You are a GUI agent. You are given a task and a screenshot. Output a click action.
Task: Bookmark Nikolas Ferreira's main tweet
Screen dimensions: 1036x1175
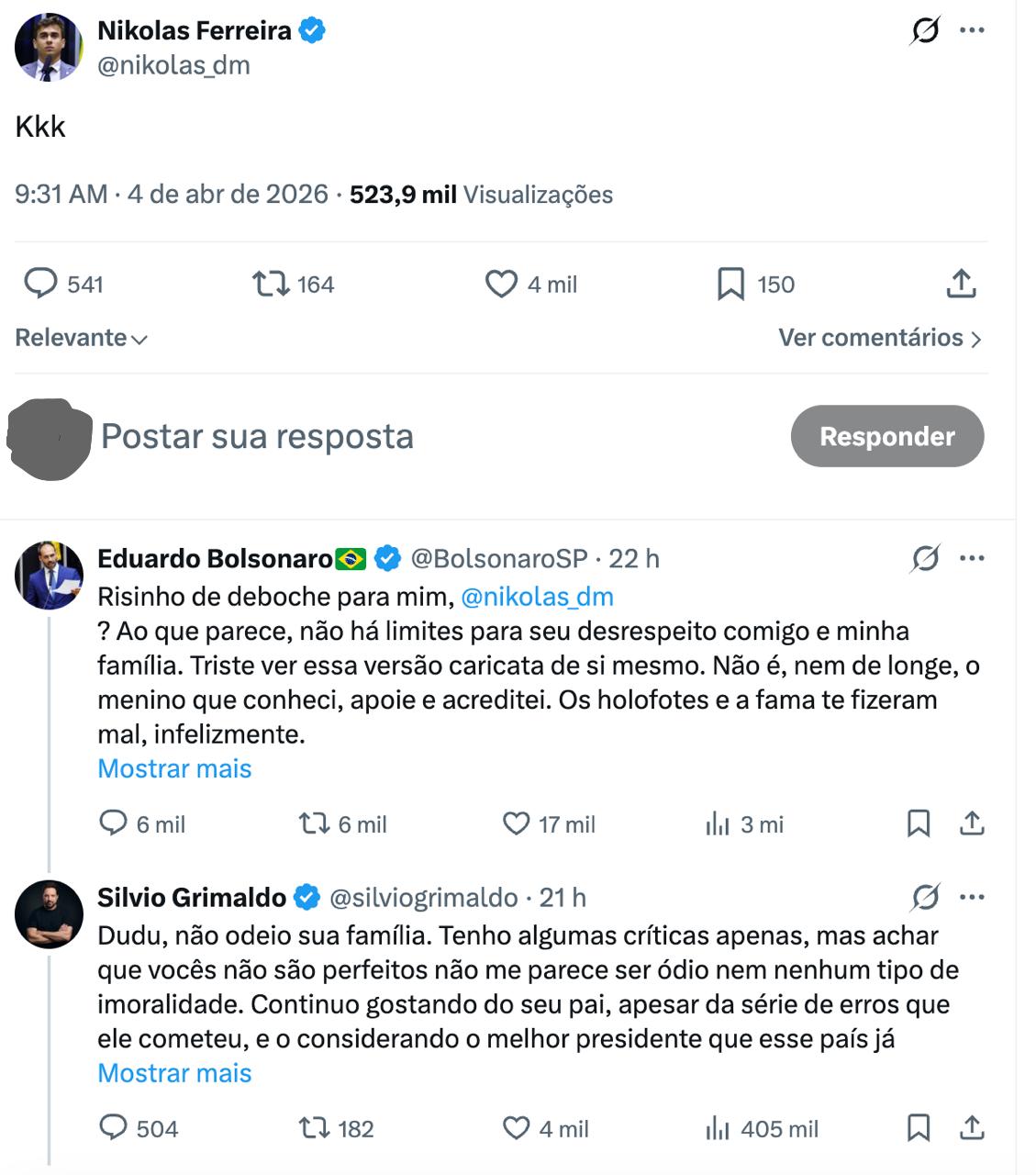click(730, 285)
